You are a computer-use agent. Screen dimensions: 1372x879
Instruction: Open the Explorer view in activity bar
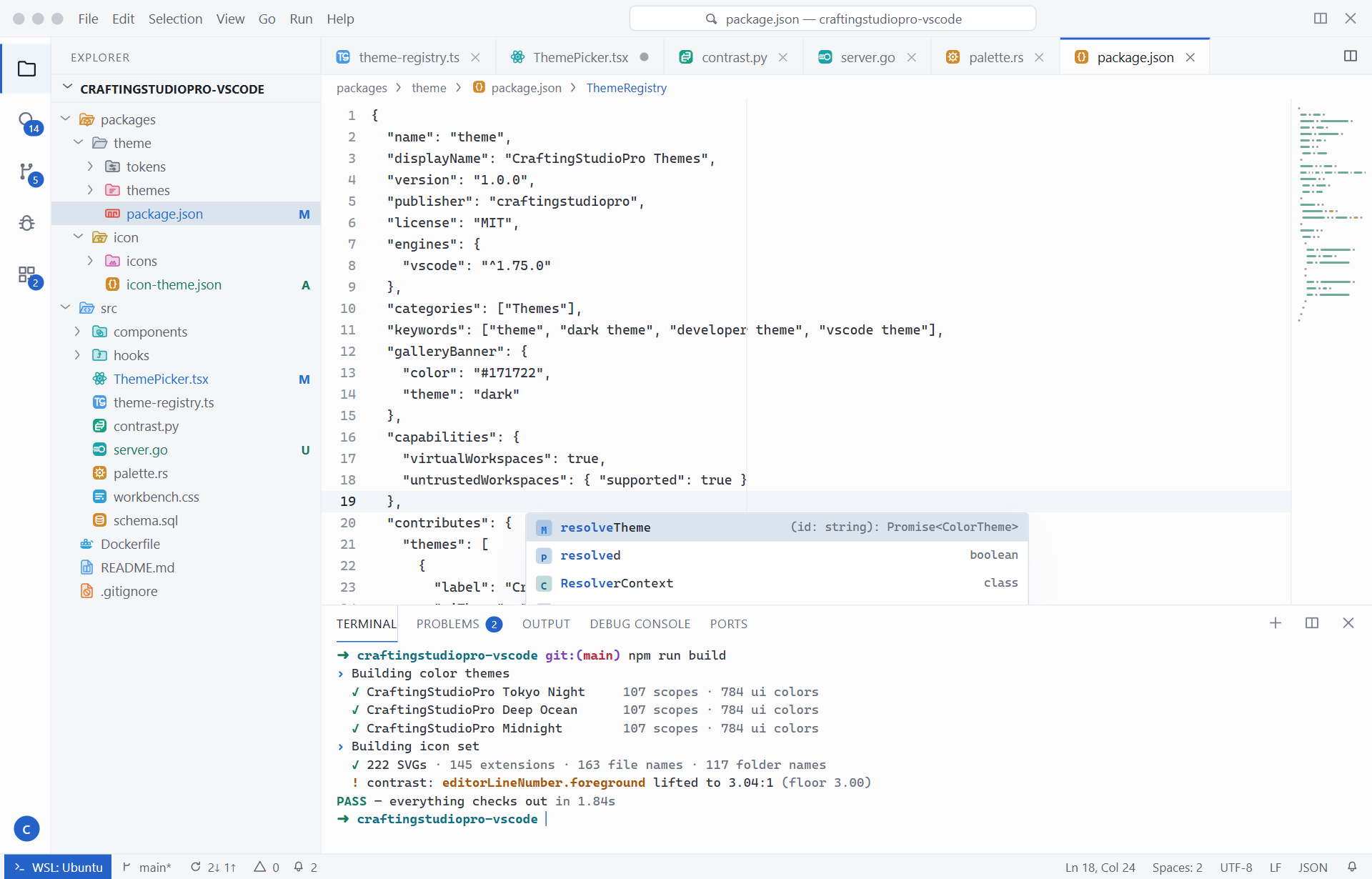(x=26, y=69)
